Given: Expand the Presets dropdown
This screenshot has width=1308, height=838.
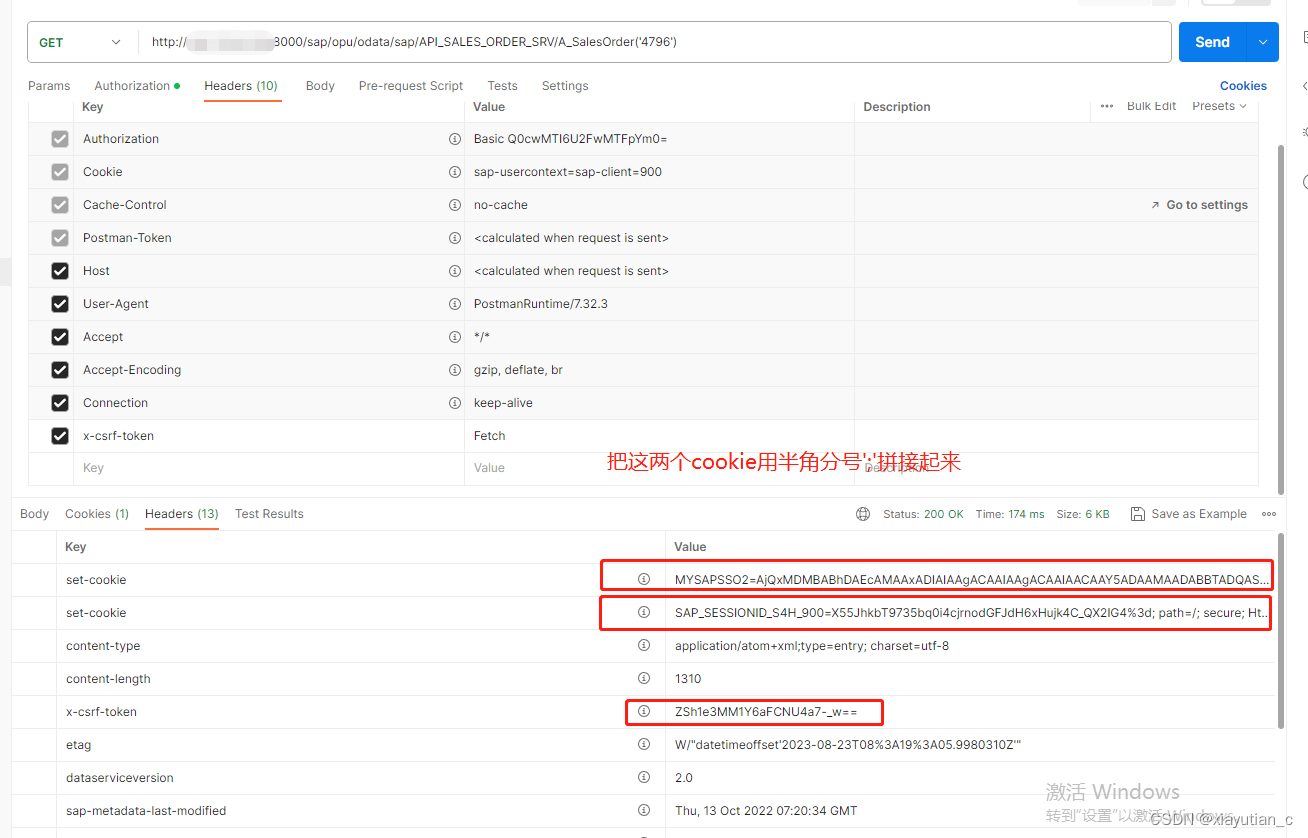Looking at the screenshot, I should (x=1219, y=106).
